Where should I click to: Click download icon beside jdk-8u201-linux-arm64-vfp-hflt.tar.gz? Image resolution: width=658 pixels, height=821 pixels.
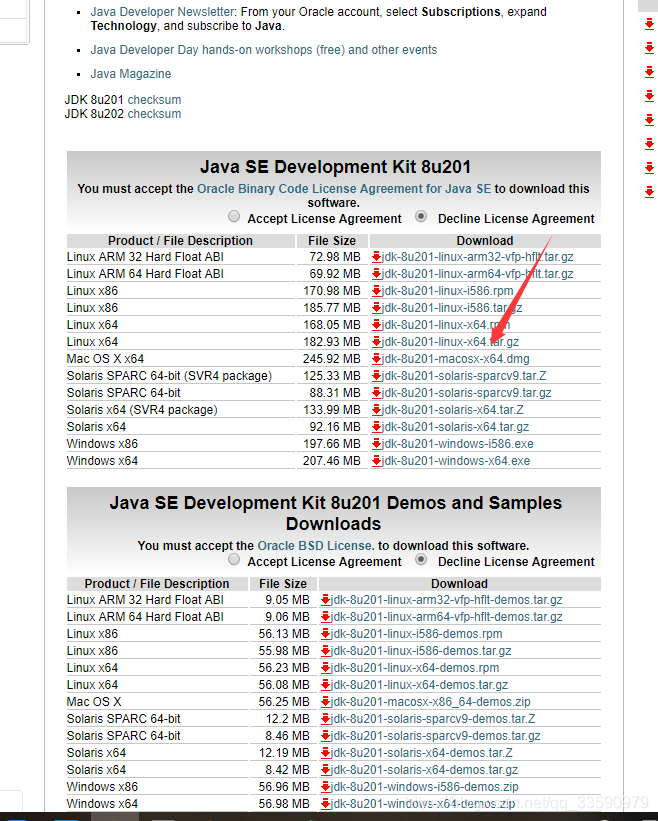(x=376, y=274)
